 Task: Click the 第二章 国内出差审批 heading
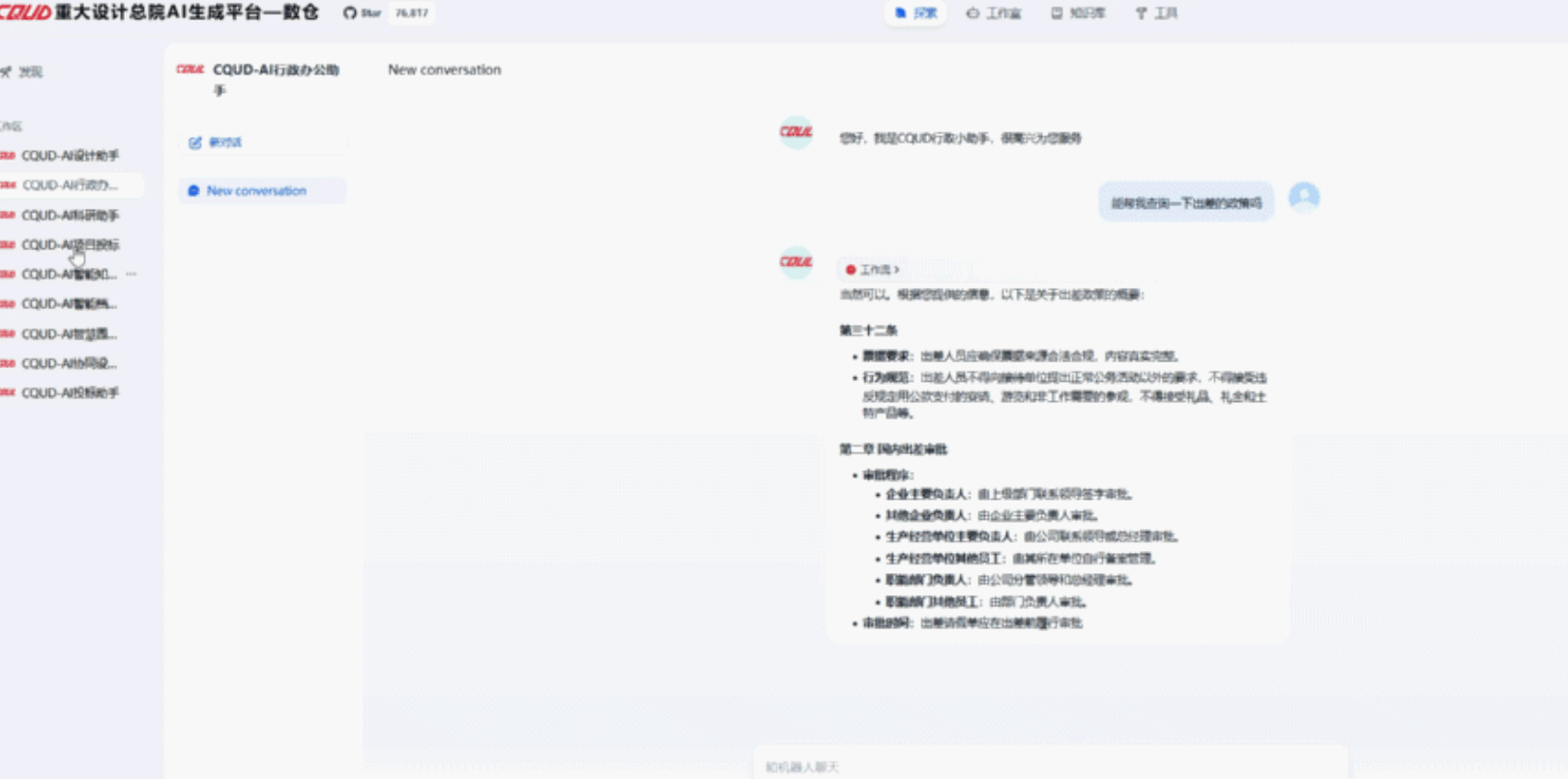[893, 449]
